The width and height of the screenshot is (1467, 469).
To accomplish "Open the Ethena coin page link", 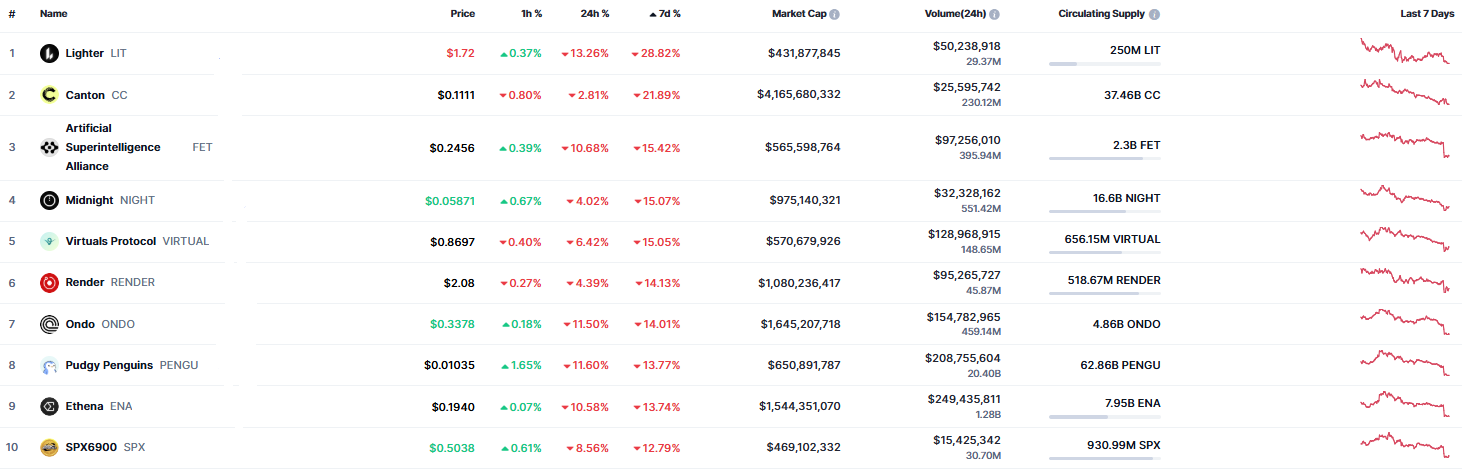I will pyautogui.click(x=84, y=406).
